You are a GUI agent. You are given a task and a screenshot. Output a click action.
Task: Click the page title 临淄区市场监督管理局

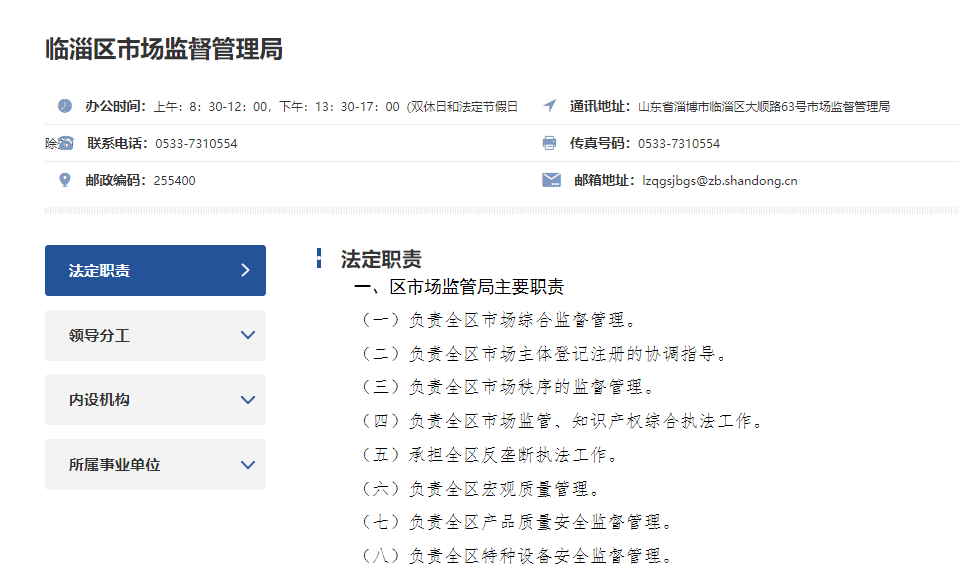click(164, 49)
